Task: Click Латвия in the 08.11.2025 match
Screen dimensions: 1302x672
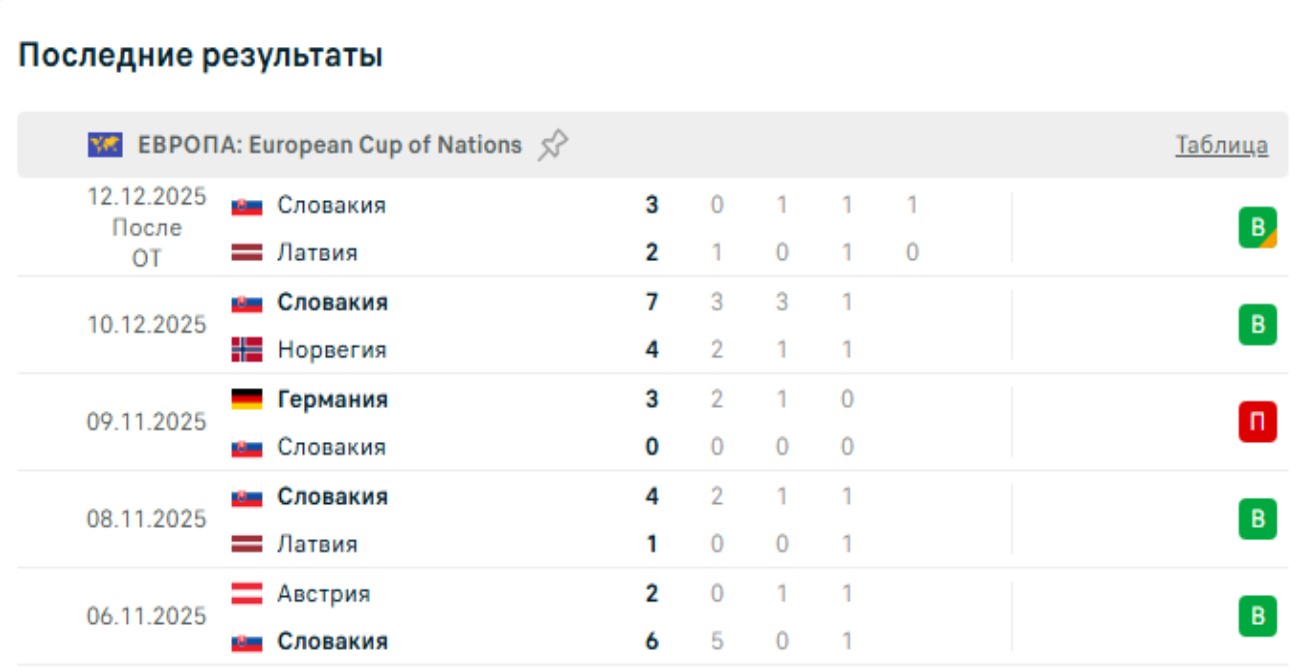Action: click(x=317, y=544)
